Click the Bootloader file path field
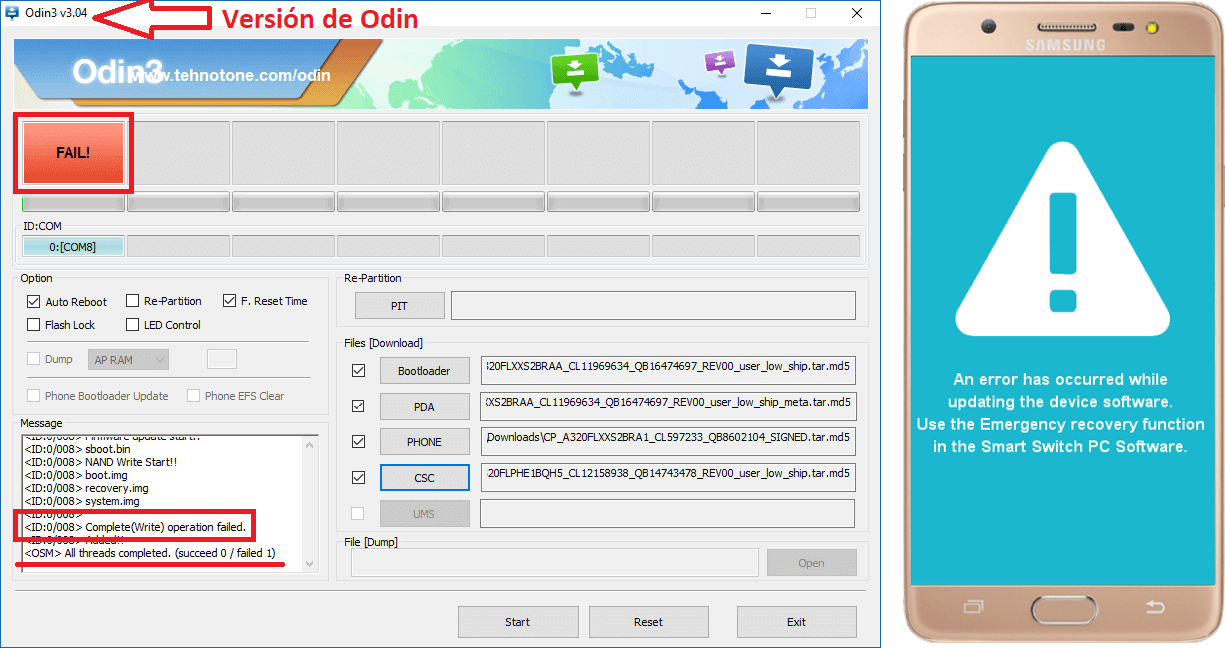This screenshot has height=648, width=1225. pos(667,370)
